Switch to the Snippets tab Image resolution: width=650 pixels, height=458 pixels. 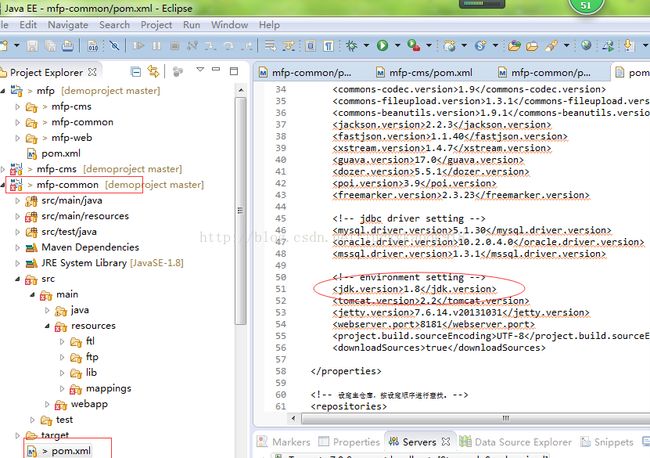pos(607,442)
